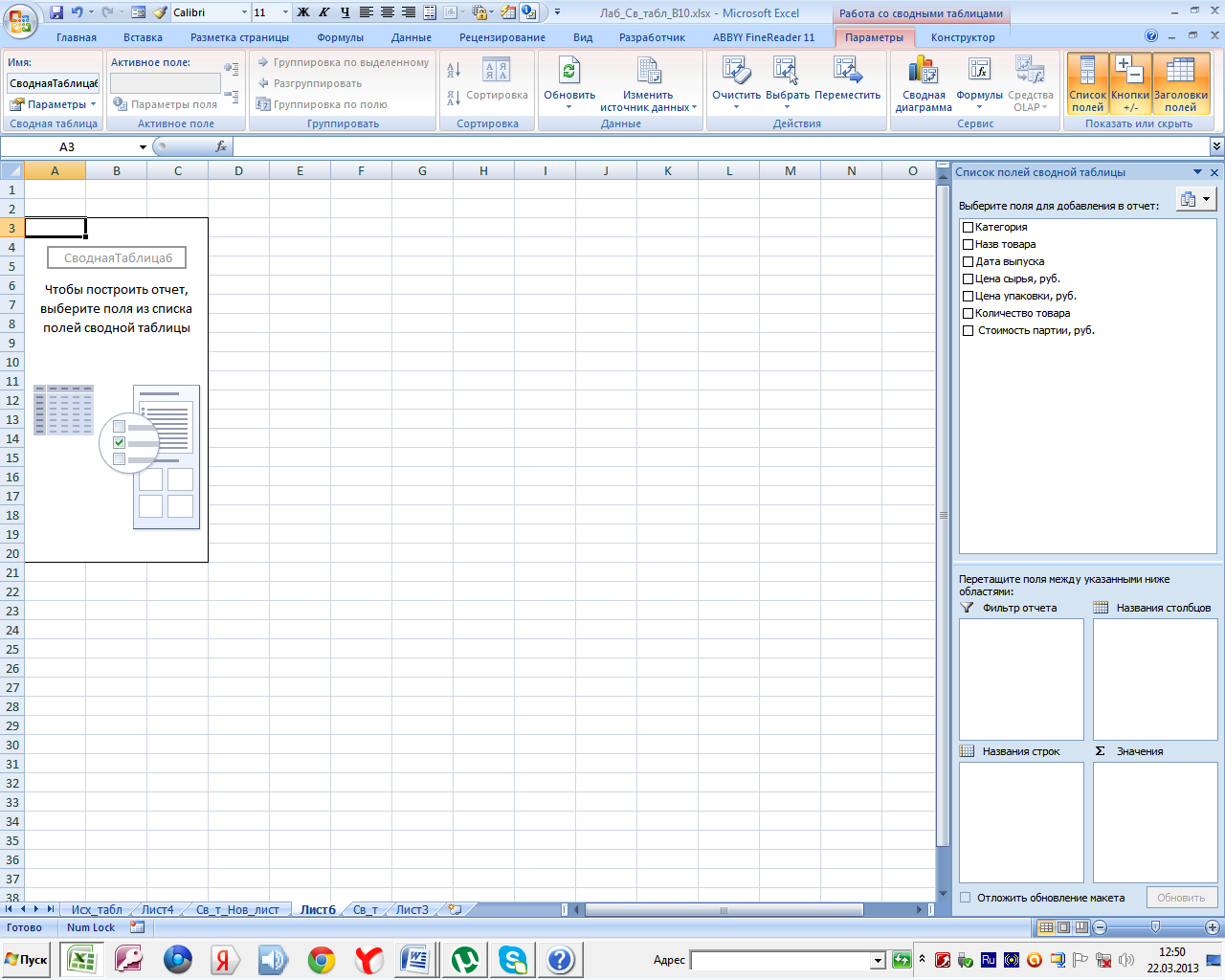Click the Пуск start button
The height and width of the screenshot is (980, 1225).
(26, 960)
